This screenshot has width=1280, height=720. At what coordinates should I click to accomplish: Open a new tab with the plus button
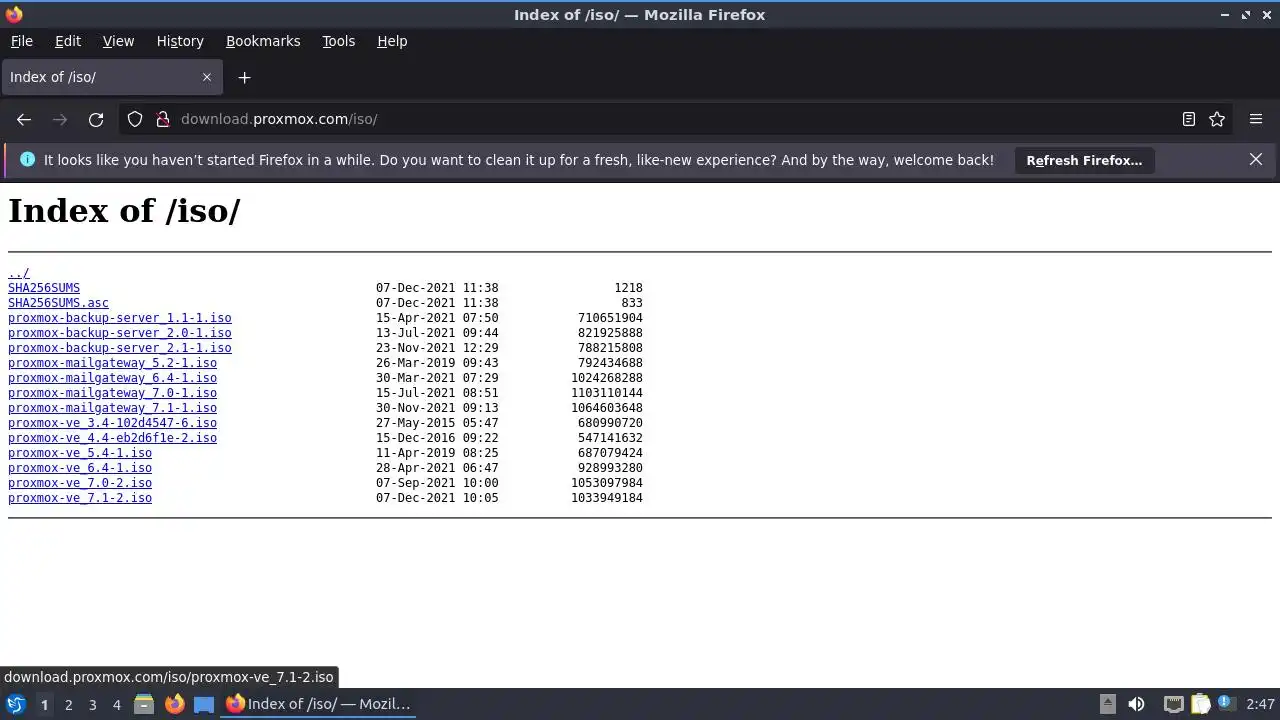point(244,77)
